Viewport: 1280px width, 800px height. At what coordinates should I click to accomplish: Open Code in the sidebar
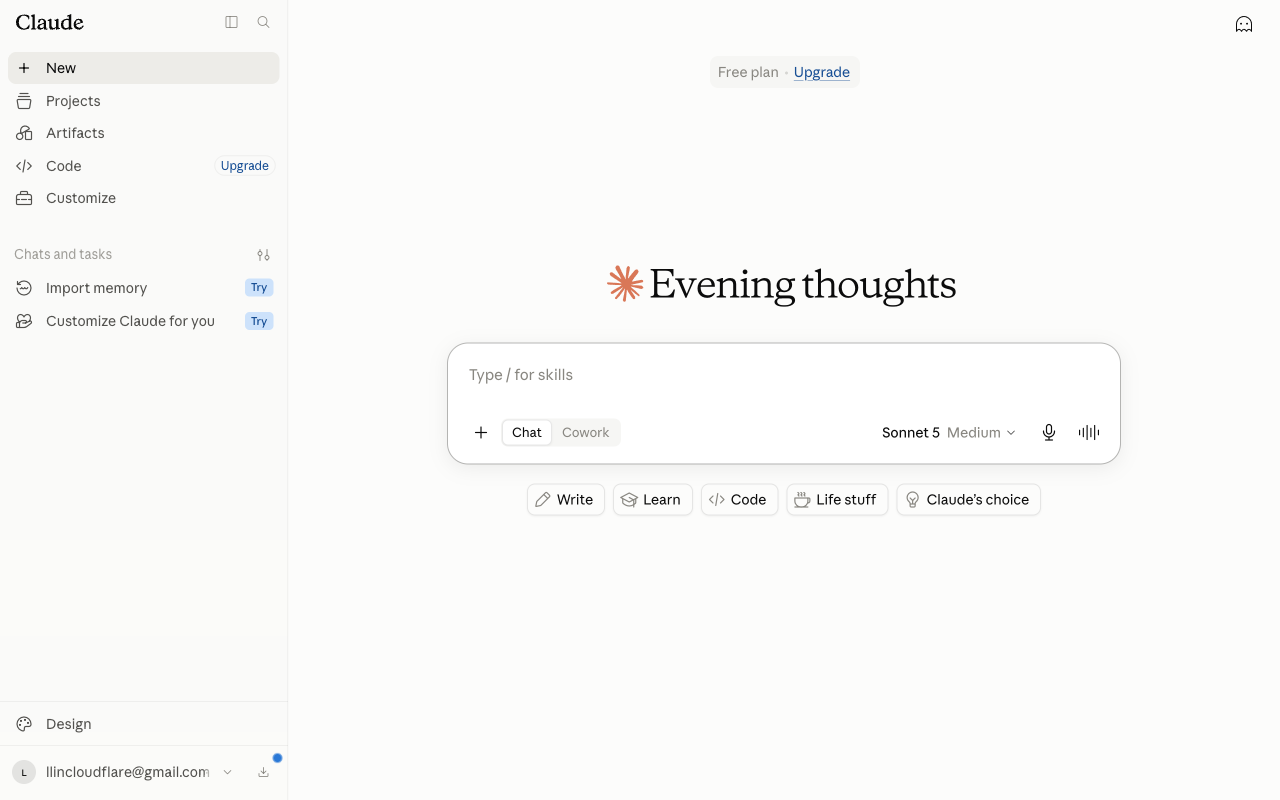[144, 166]
